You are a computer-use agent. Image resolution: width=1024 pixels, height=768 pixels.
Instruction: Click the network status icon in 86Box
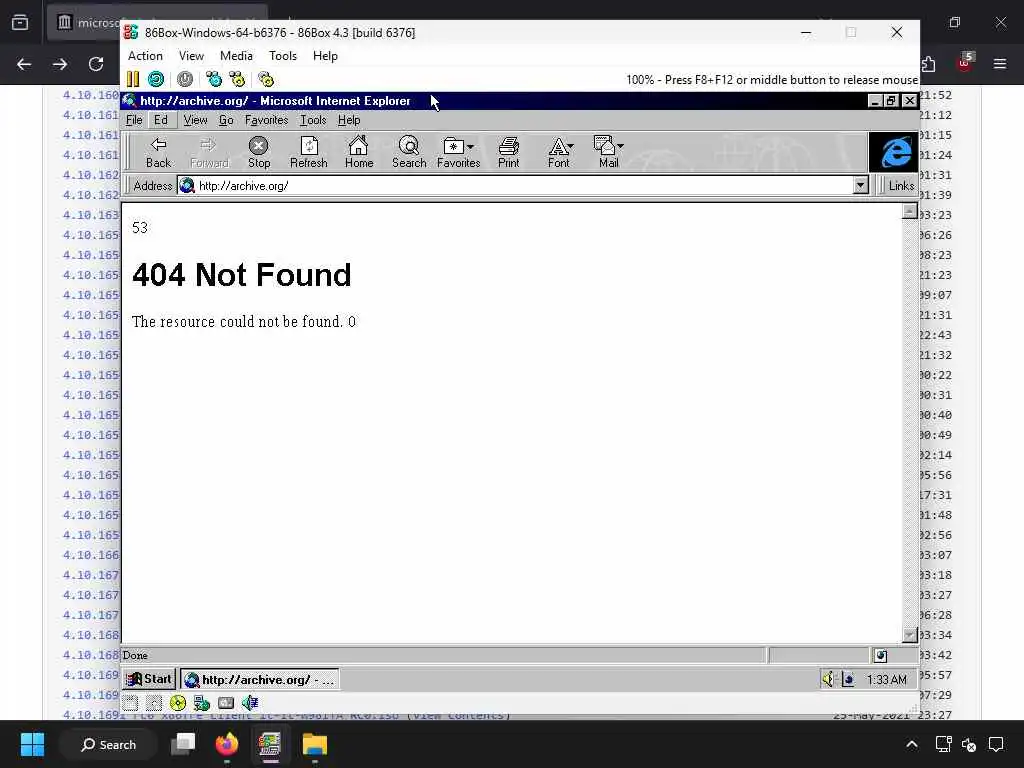point(202,703)
